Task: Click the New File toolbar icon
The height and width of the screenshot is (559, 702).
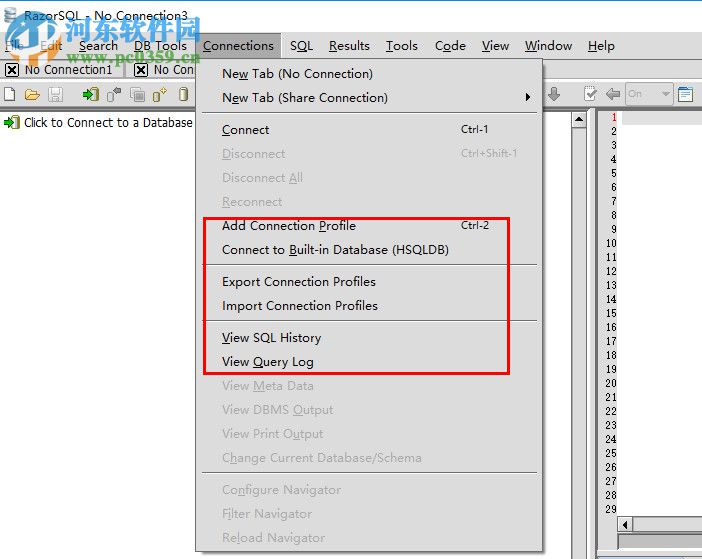Action: click(9, 94)
